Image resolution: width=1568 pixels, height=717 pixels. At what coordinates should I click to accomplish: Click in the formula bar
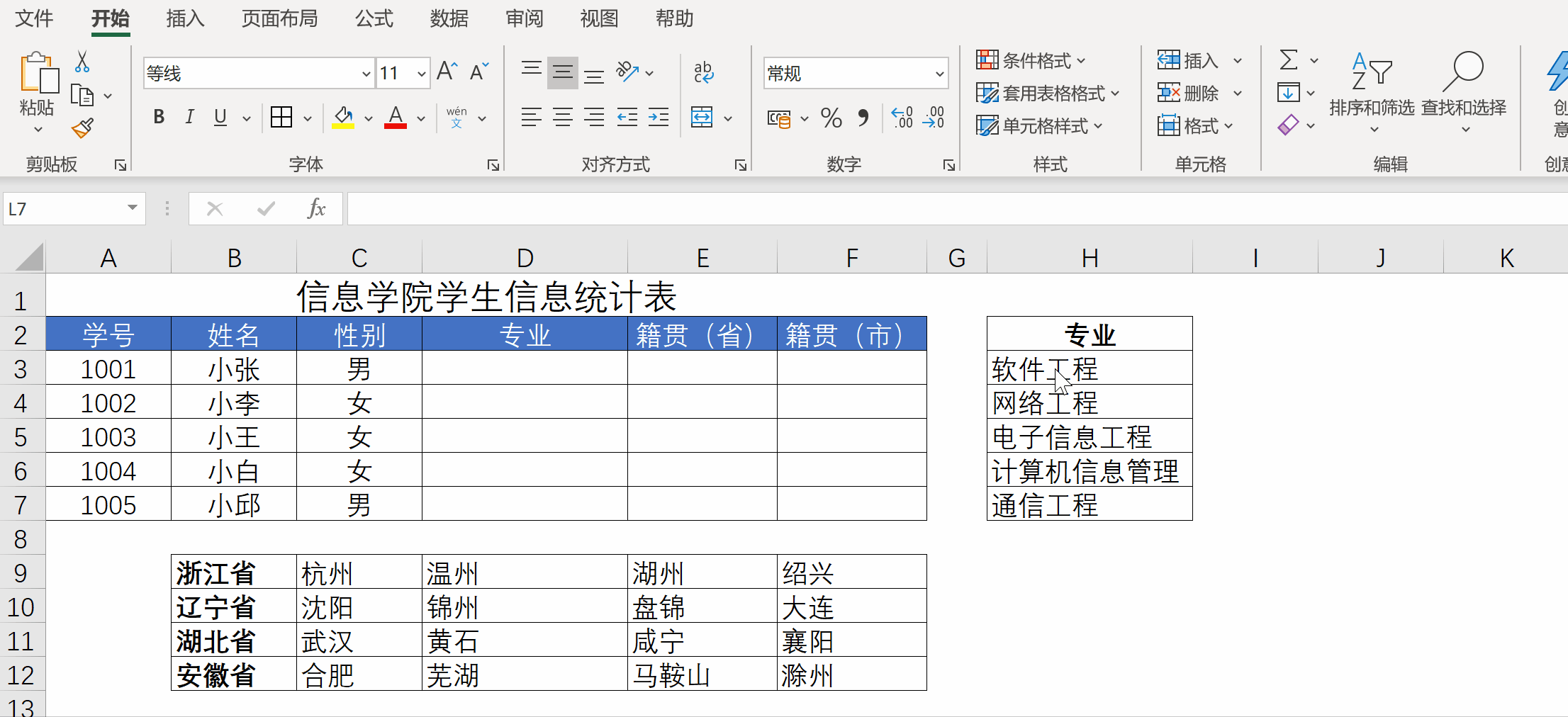tap(957, 209)
